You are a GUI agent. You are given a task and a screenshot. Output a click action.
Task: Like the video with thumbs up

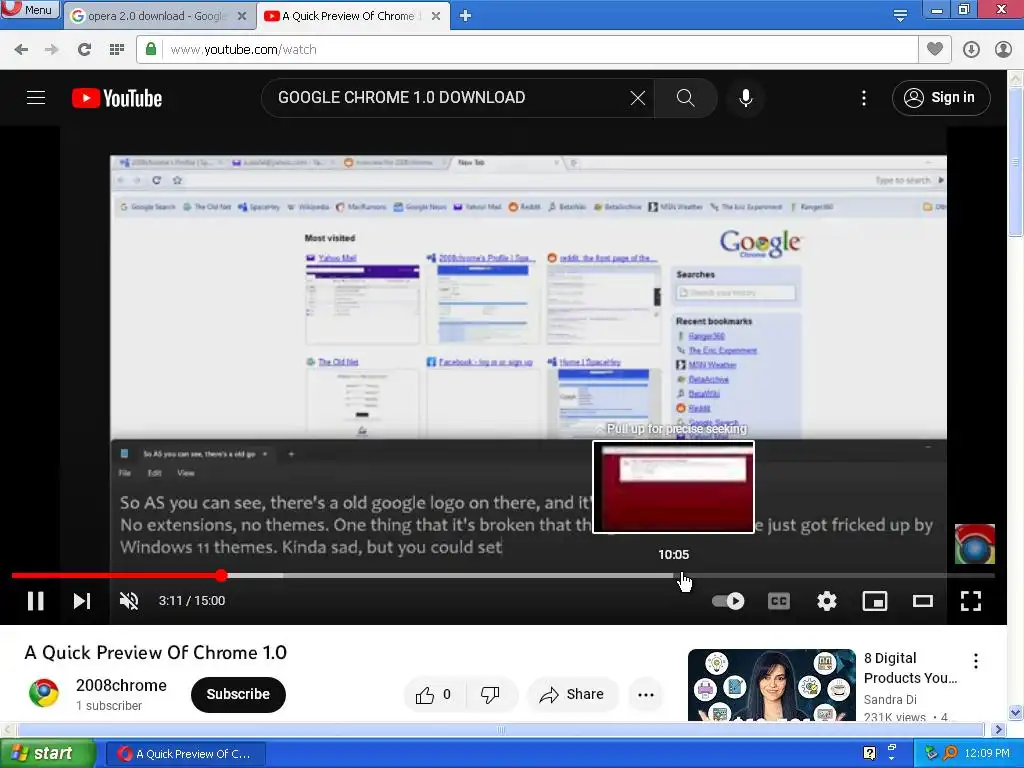pyautogui.click(x=433, y=695)
